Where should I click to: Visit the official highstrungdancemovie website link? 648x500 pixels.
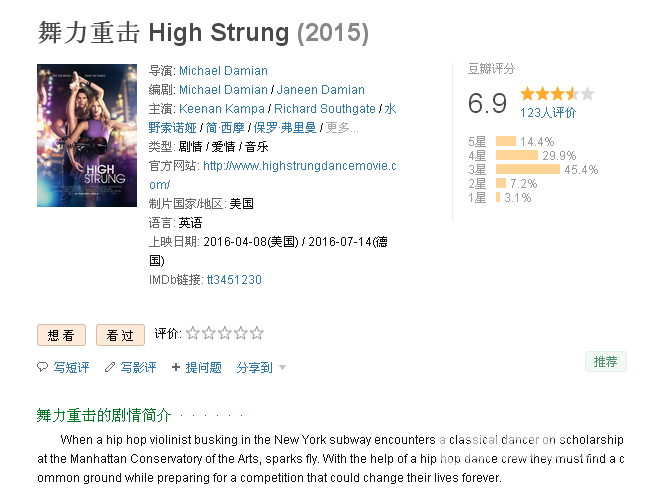(x=273, y=175)
